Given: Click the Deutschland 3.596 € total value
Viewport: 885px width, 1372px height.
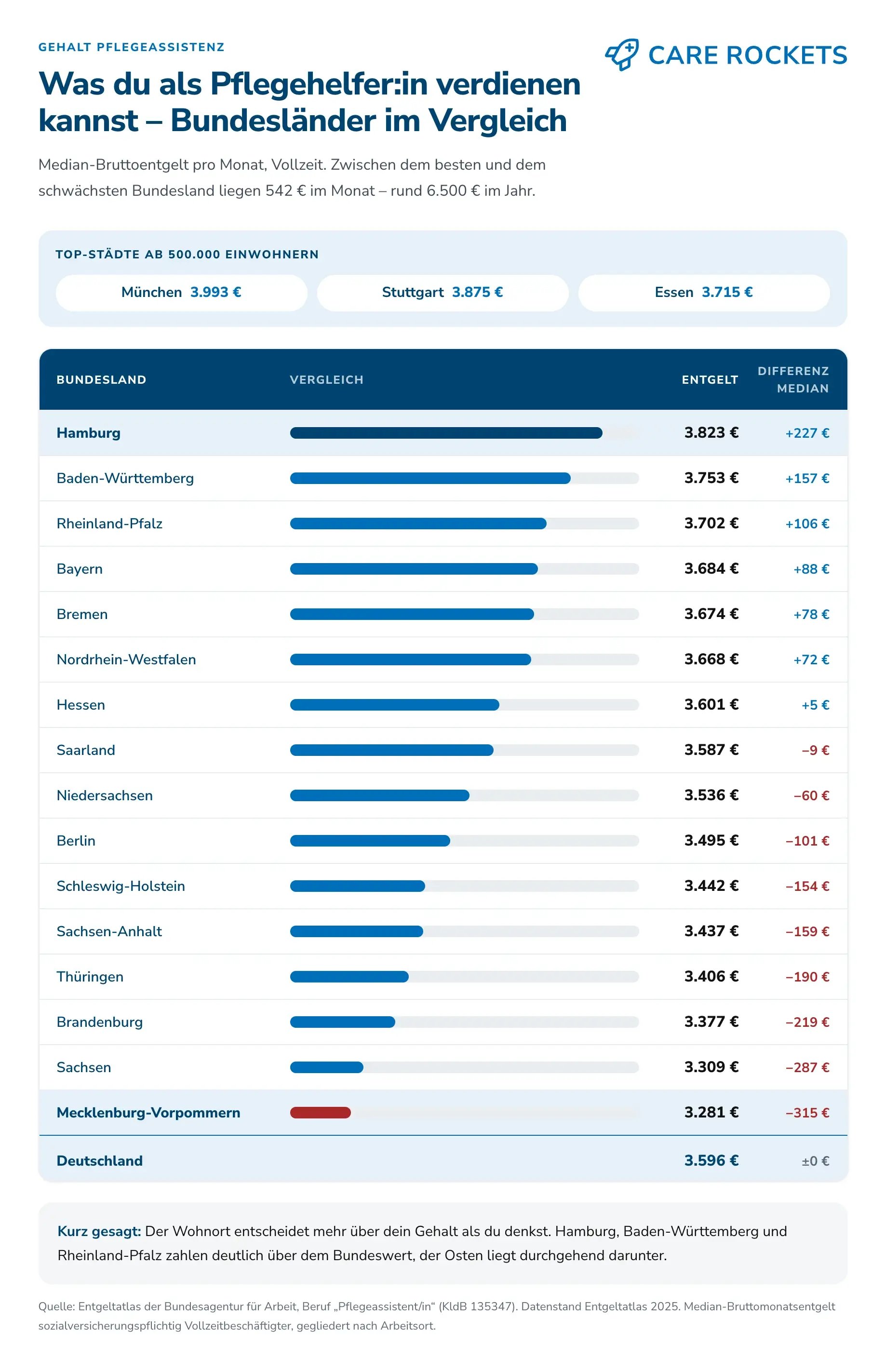Looking at the screenshot, I should point(711,1161).
